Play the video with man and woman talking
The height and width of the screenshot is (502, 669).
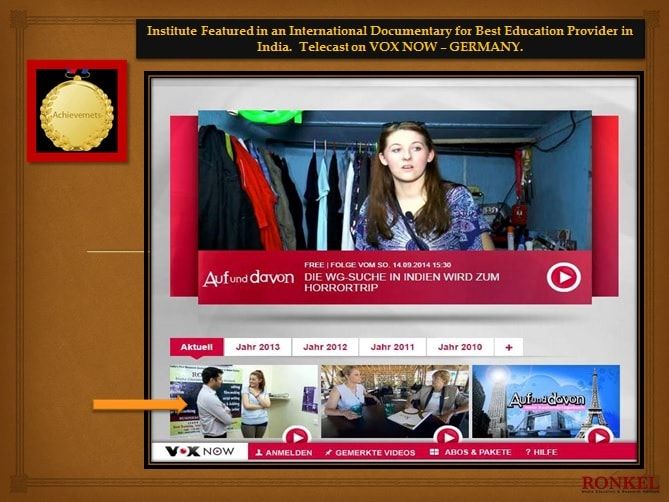click(297, 437)
